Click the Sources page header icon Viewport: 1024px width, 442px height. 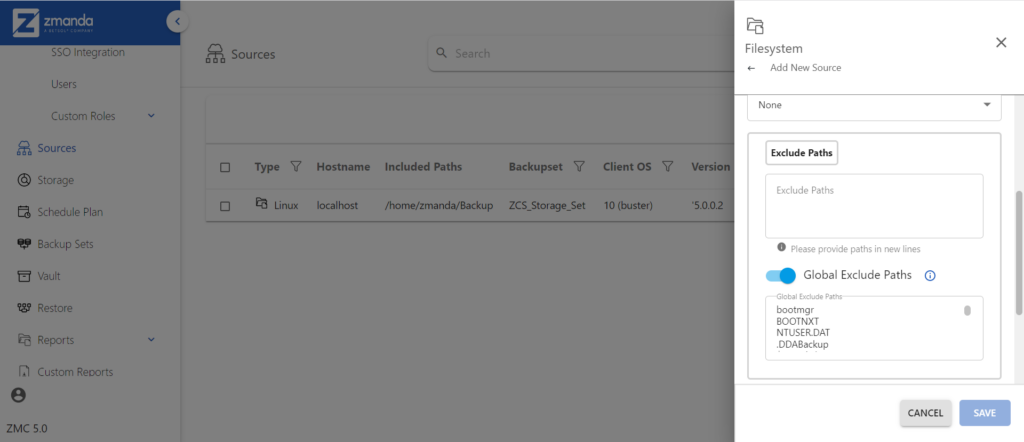pos(215,54)
